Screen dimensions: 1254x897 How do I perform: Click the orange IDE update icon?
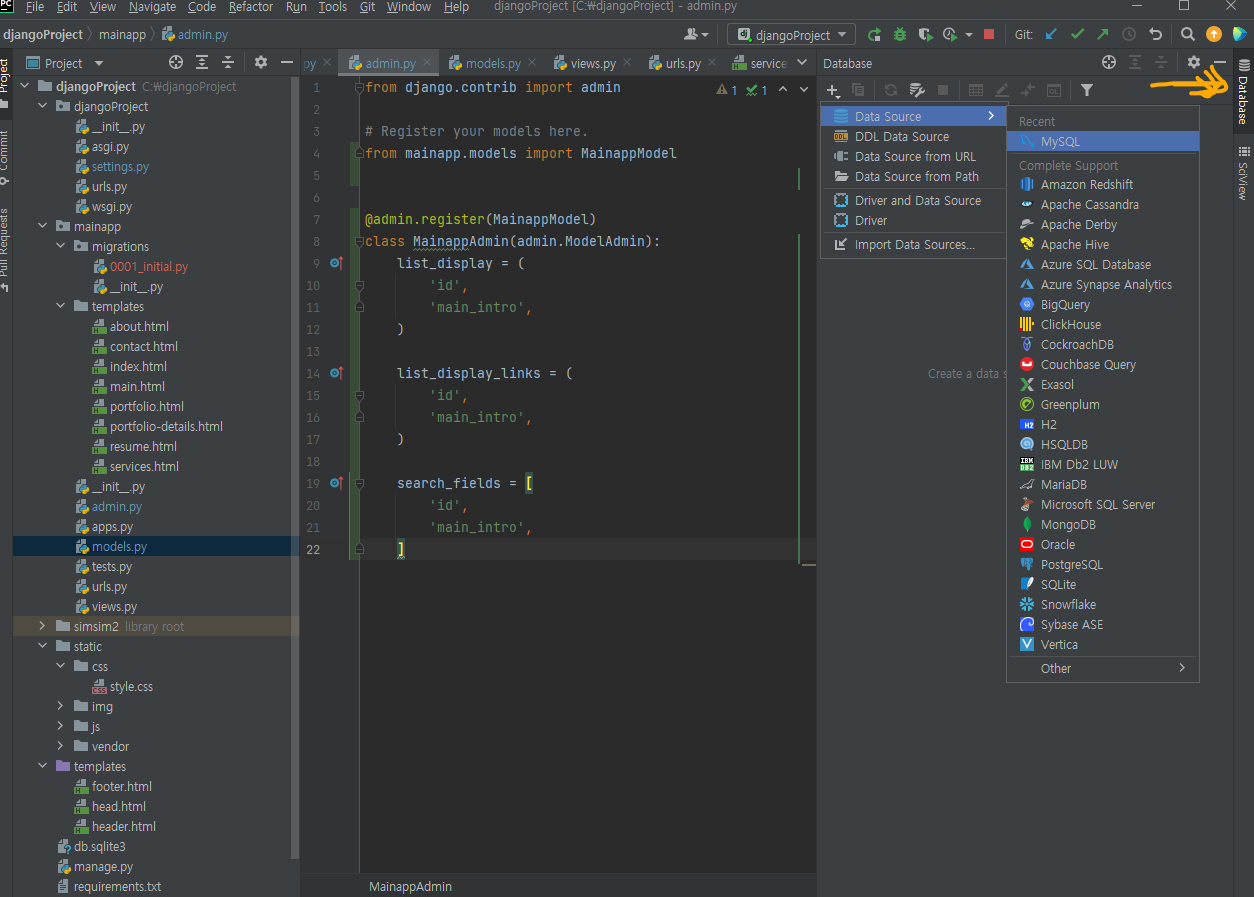click(x=1214, y=34)
